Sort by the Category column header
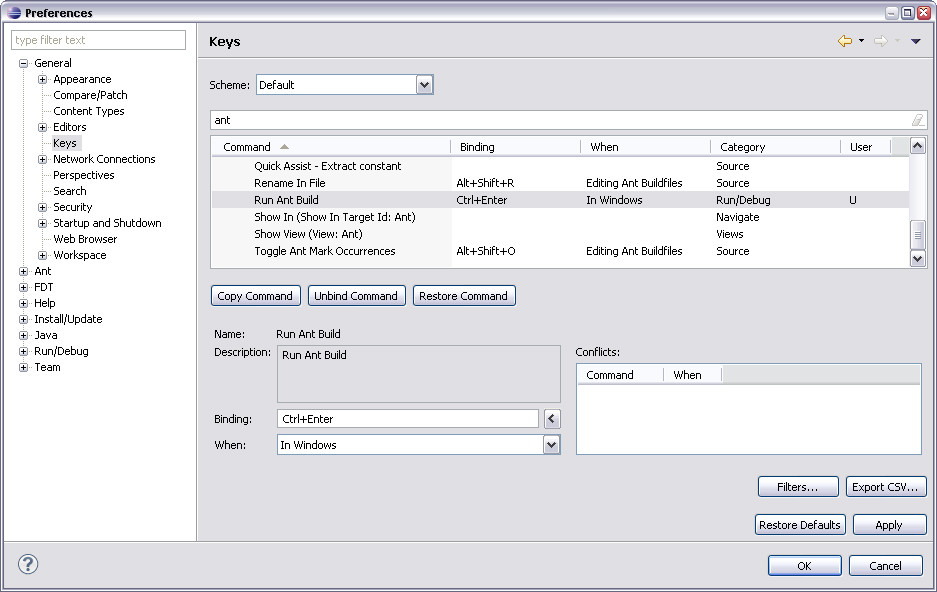 (776, 147)
